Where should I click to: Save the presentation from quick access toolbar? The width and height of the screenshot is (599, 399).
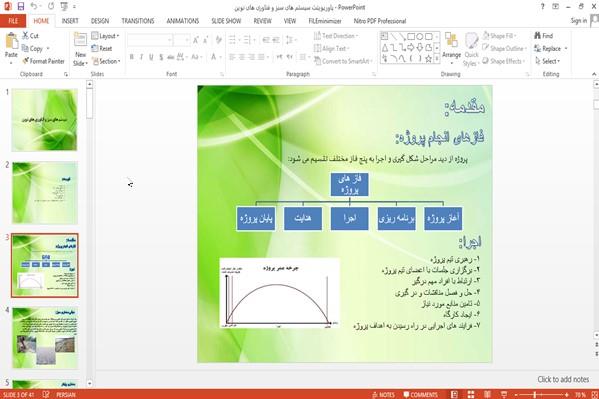tap(21, 6)
